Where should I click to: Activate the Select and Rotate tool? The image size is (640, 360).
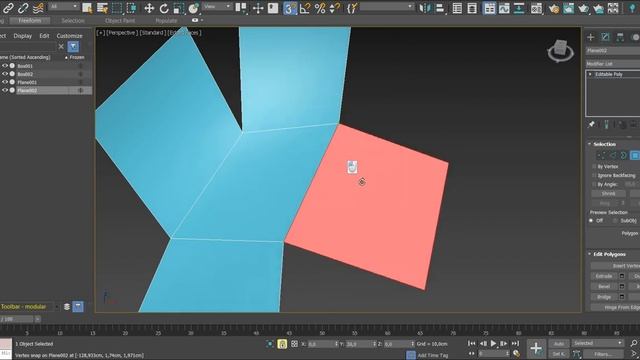(x=164, y=8)
